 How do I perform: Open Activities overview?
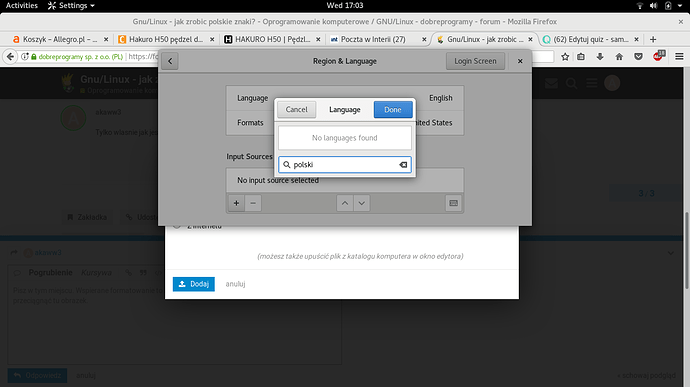(x=22, y=5)
